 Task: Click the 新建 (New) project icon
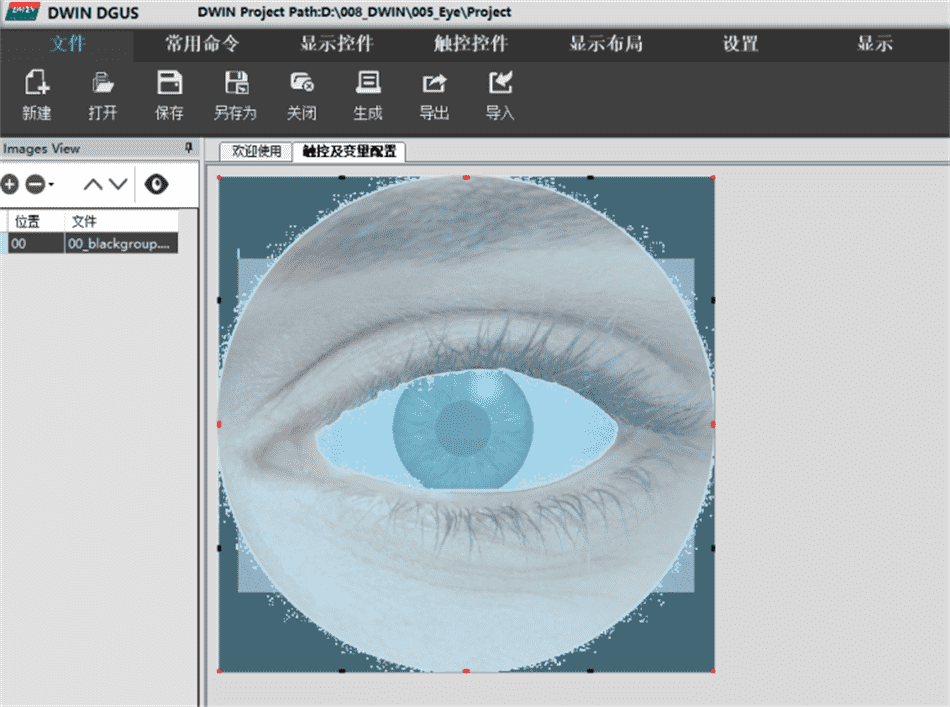37,84
